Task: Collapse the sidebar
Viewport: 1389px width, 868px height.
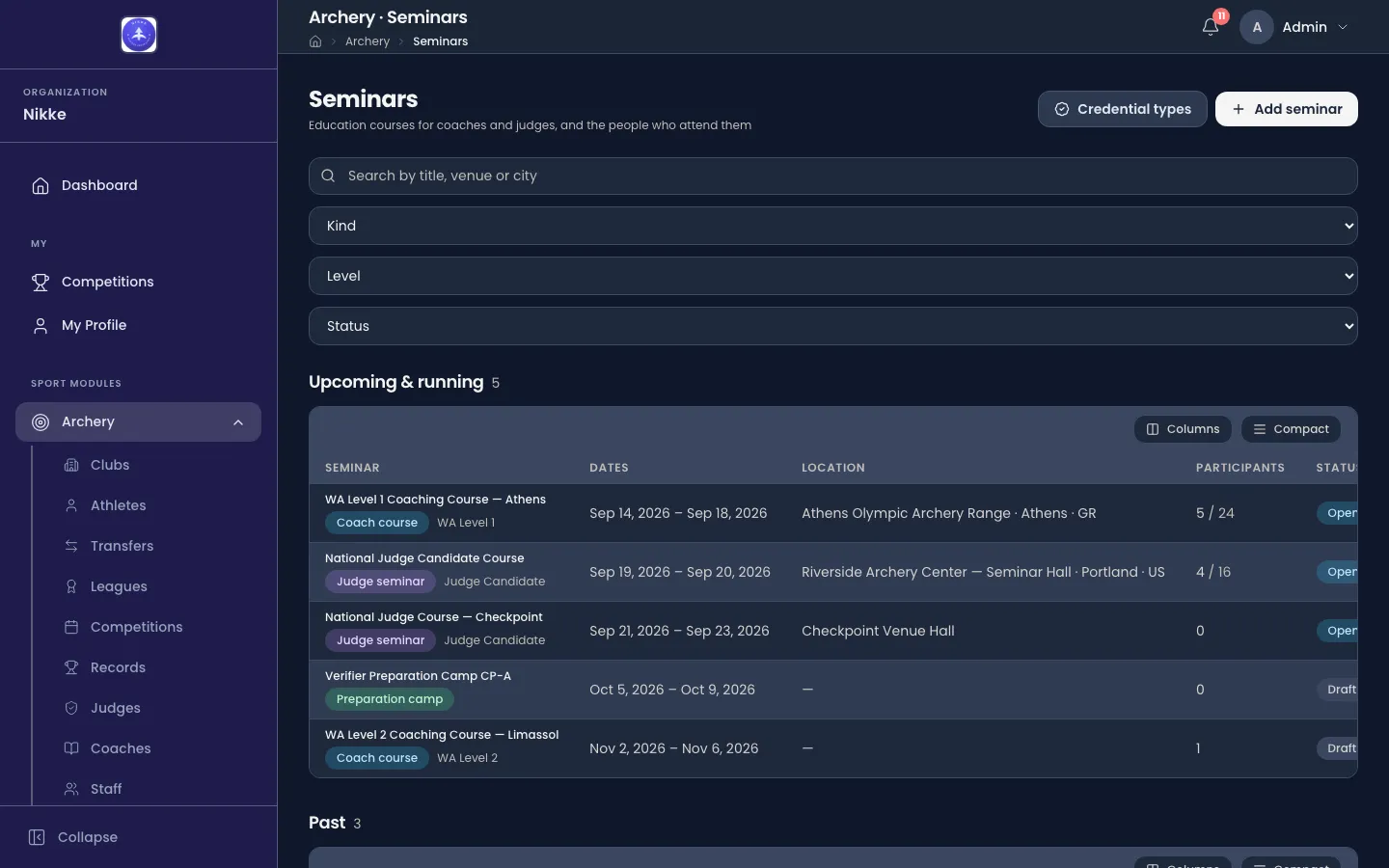Action: click(73, 837)
